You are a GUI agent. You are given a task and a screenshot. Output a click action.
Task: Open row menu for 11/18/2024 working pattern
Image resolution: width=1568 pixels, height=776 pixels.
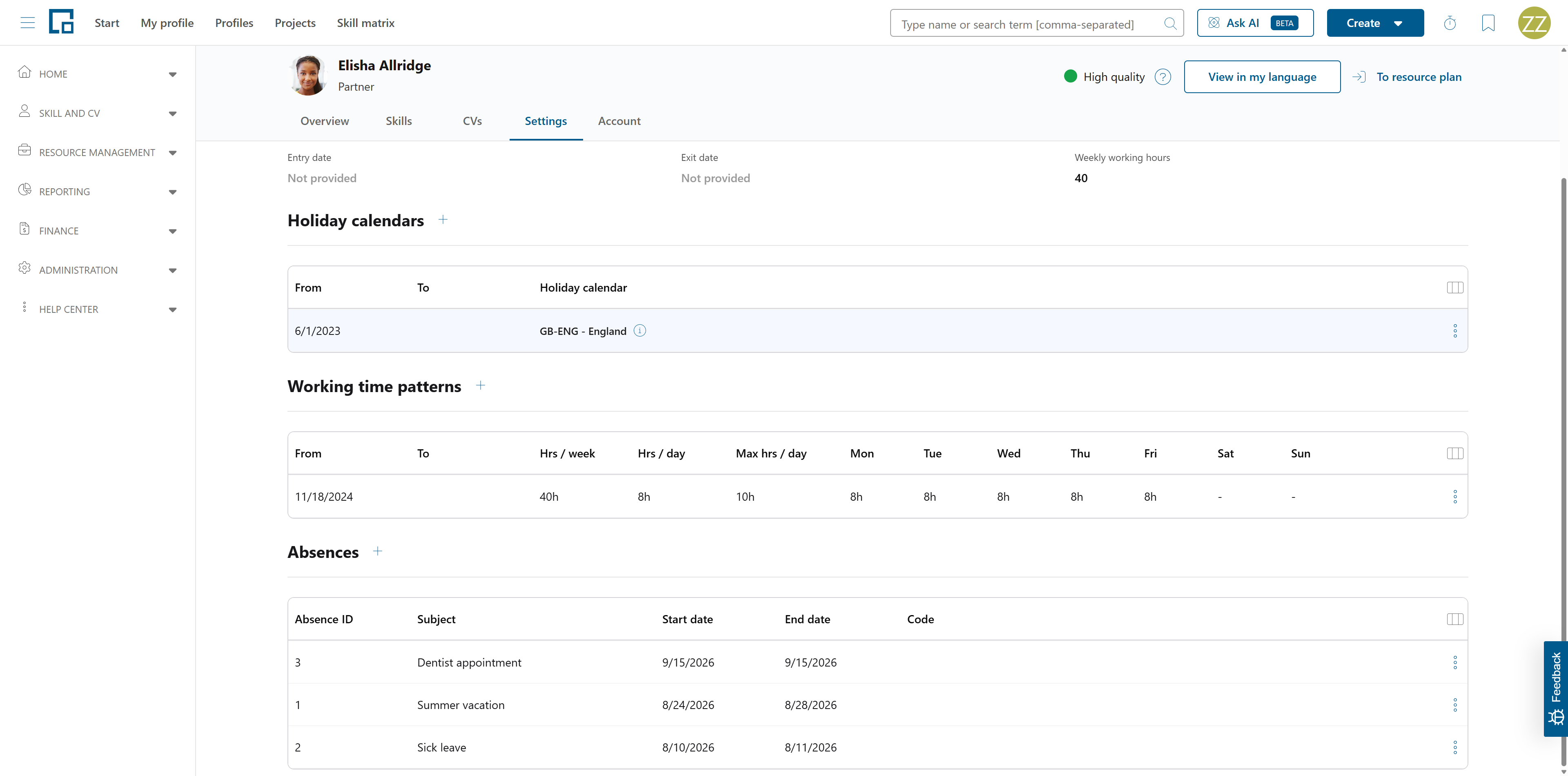coord(1455,497)
